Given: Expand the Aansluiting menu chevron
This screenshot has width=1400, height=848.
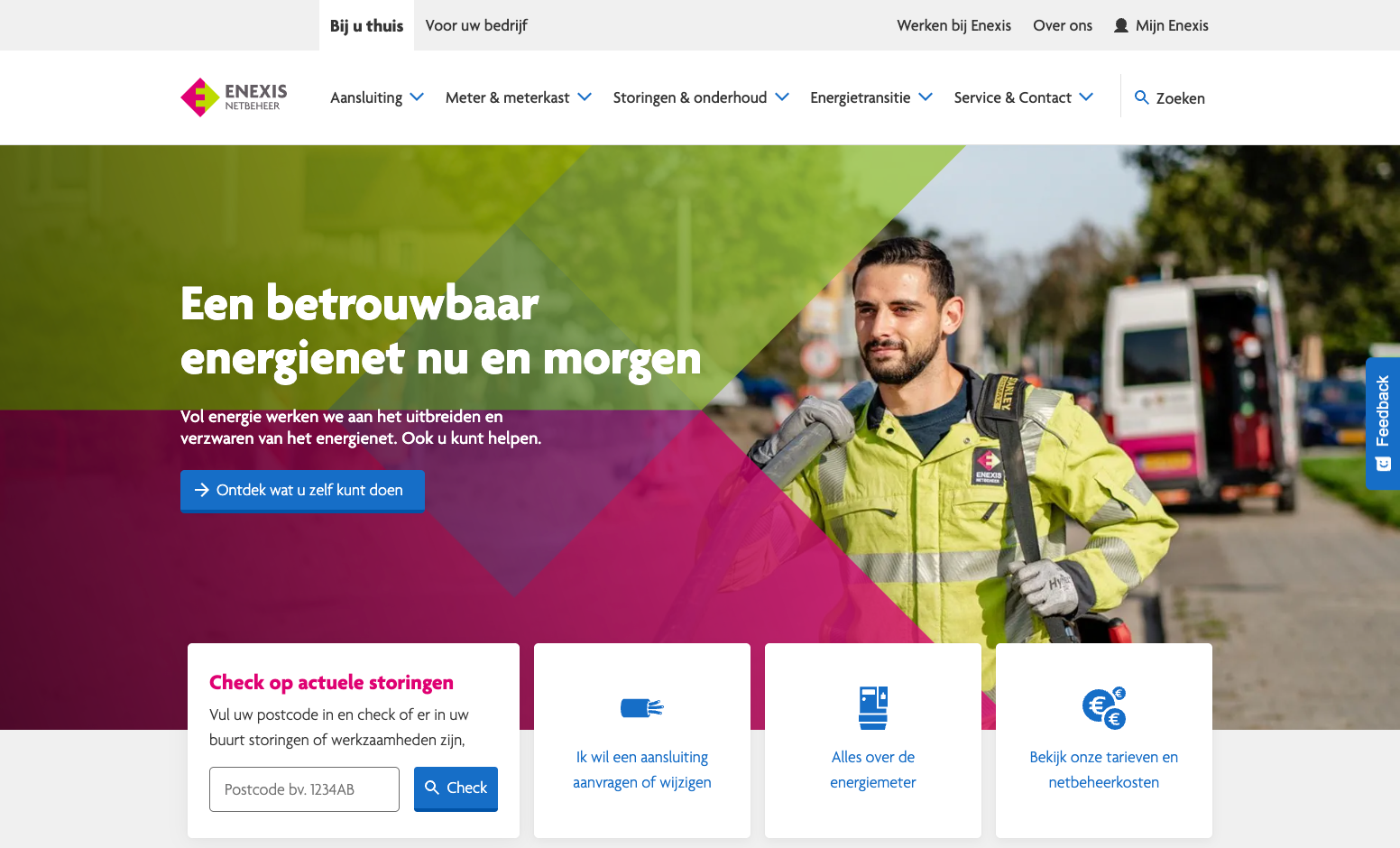Looking at the screenshot, I should (417, 97).
